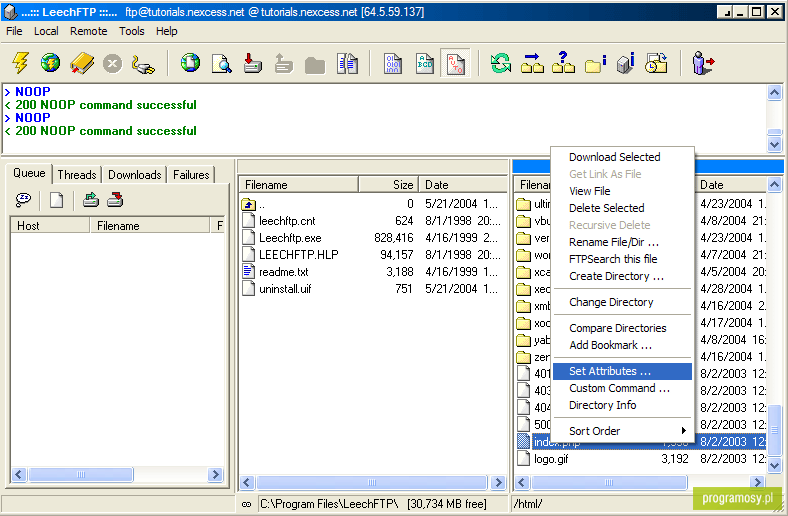
Task: Click the server with info mark icon
Action: pos(626,63)
